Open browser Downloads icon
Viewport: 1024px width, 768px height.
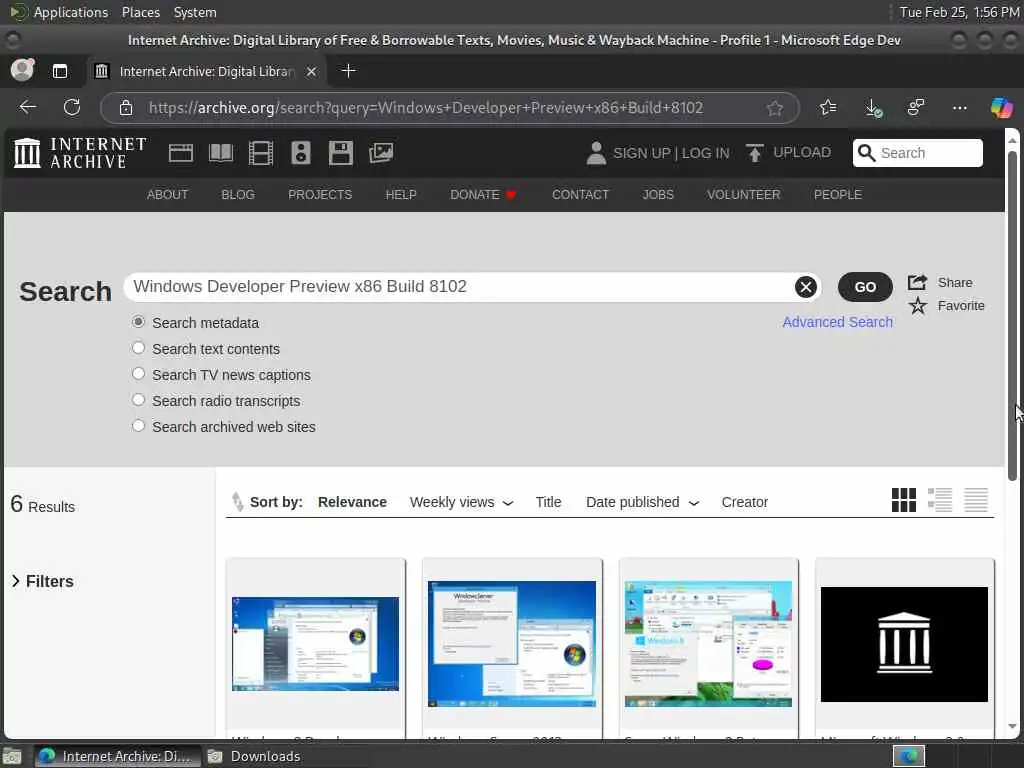coord(873,107)
